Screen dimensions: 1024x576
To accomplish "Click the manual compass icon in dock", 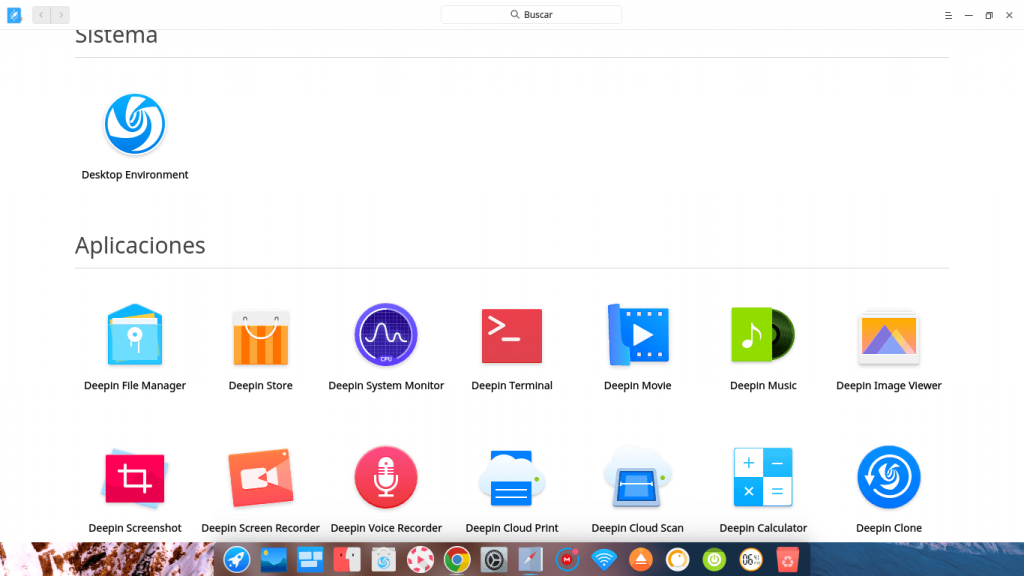I will coord(530,560).
